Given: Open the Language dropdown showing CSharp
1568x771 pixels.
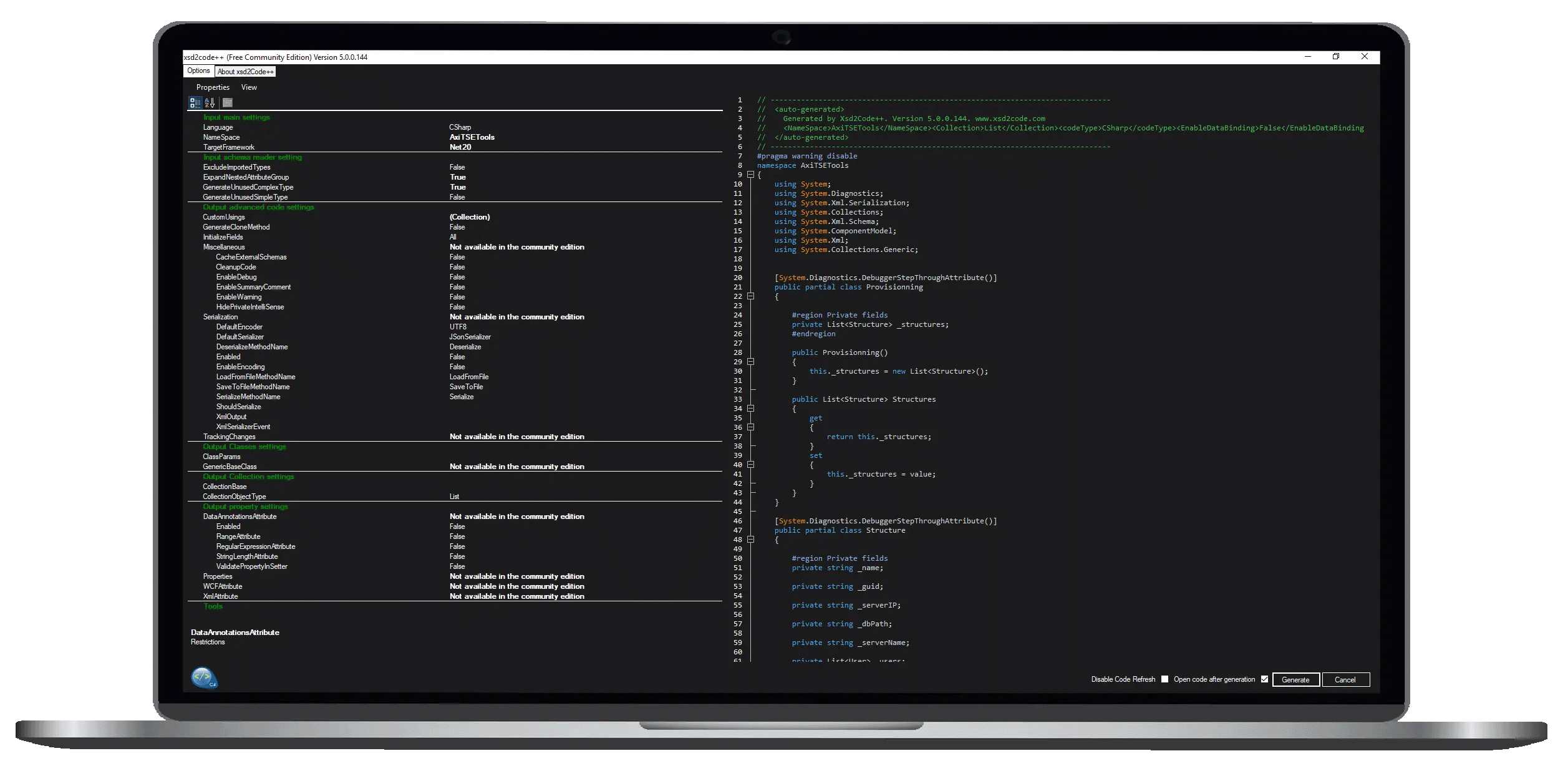Looking at the screenshot, I should coord(460,127).
